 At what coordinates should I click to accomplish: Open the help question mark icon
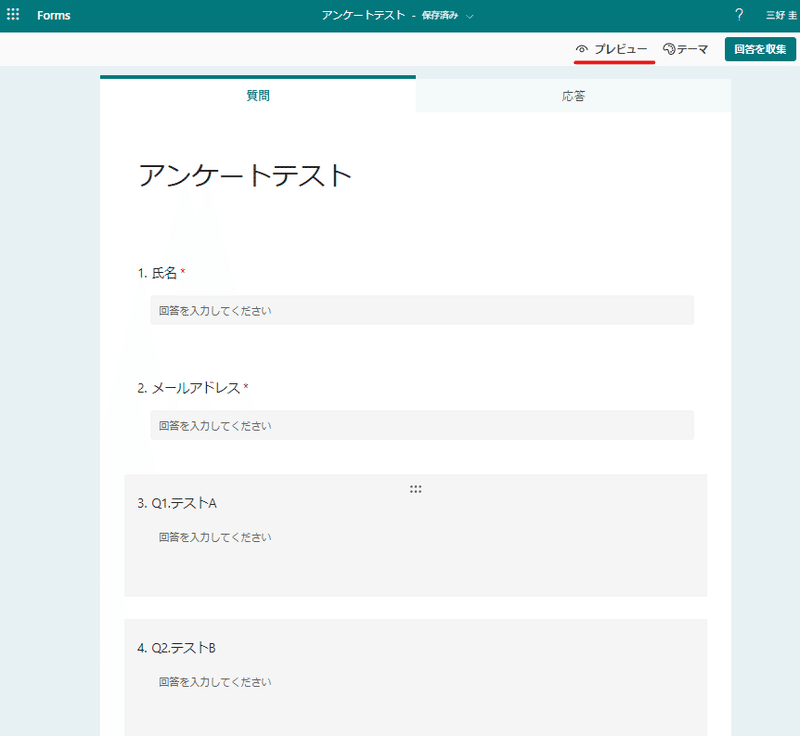click(739, 15)
